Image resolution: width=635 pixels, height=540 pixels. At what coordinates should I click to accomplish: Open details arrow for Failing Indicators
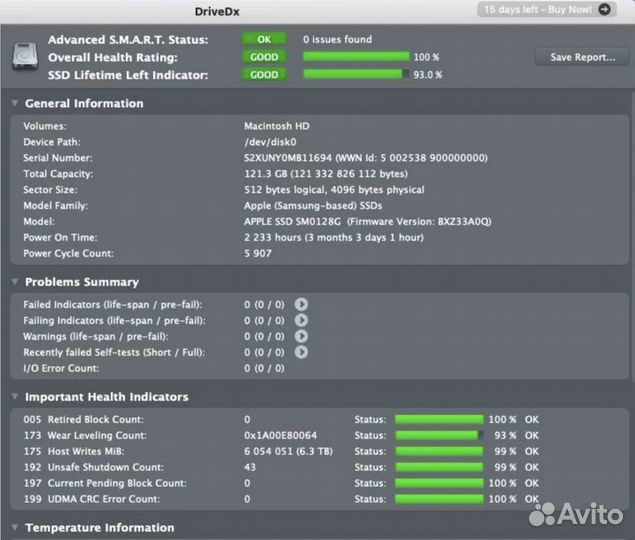pos(301,320)
